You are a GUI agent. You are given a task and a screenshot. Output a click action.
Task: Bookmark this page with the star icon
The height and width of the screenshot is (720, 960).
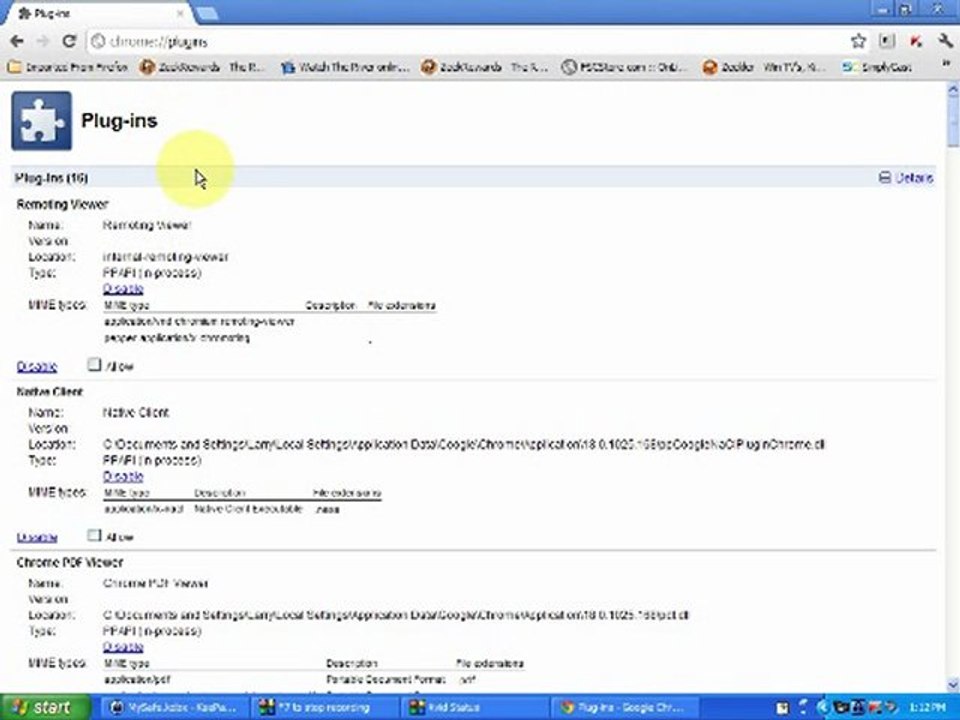(858, 41)
